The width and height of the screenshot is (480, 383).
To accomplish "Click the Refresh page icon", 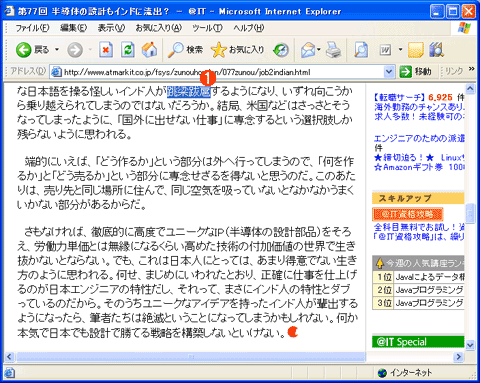I will pyautogui.click(x=127, y=50).
